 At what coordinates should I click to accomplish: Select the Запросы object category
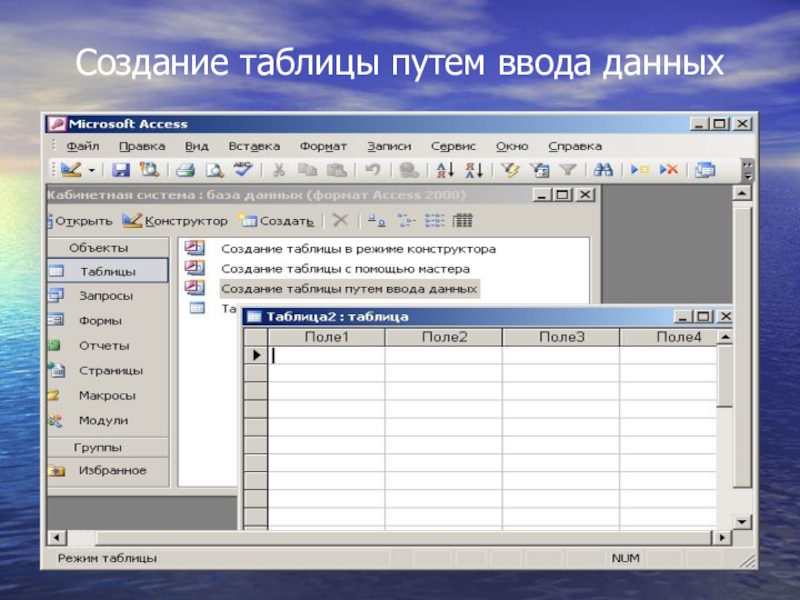click(x=108, y=296)
